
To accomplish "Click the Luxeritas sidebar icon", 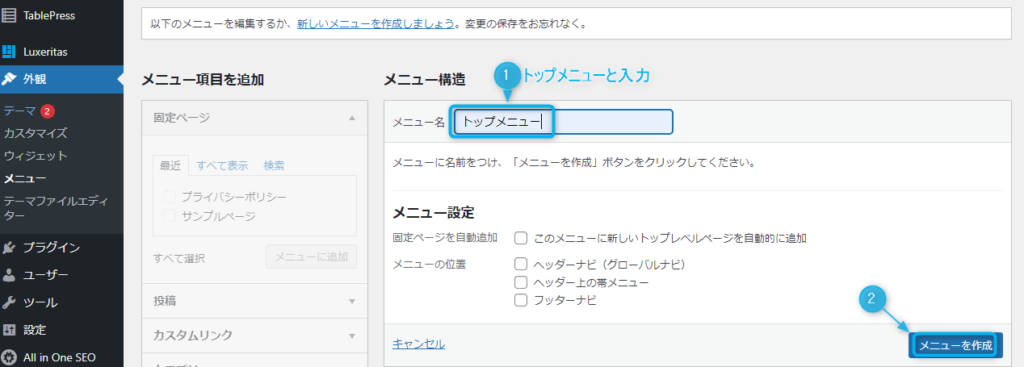I will pos(9,52).
